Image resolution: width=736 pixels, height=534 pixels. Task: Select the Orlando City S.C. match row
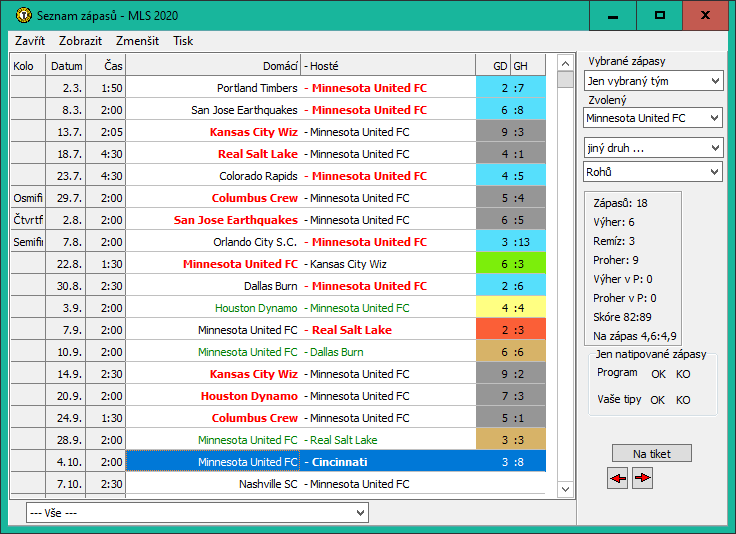point(278,242)
